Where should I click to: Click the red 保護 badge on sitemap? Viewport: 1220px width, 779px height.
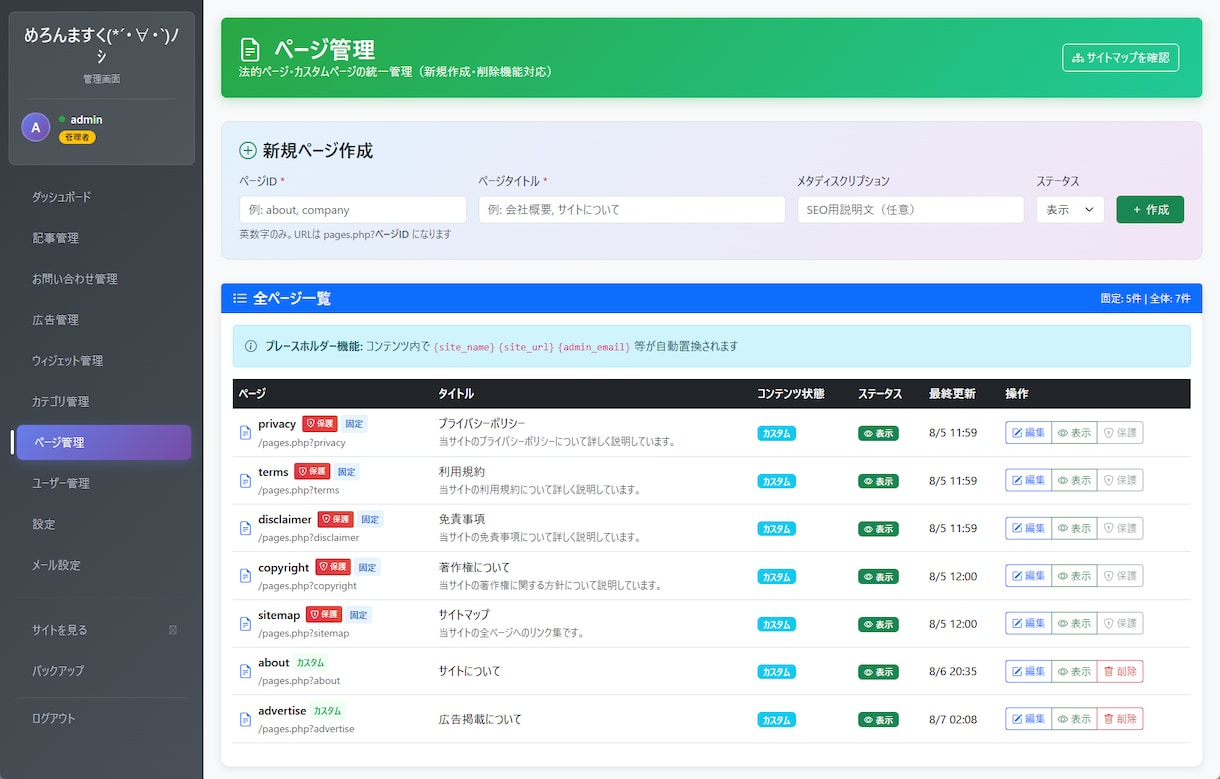pyautogui.click(x=324, y=615)
